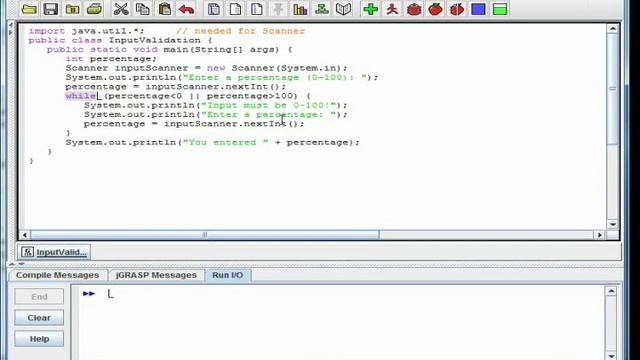Image resolution: width=640 pixels, height=360 pixels.
Task: Open the book documentation icon
Action: click(x=343, y=9)
